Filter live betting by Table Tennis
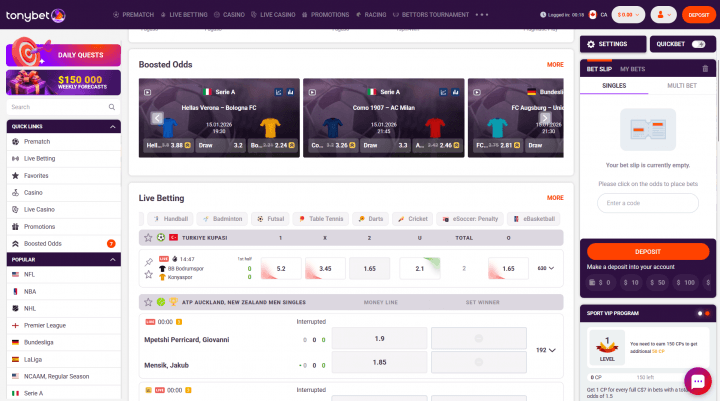The width and height of the screenshot is (720, 401). point(321,219)
